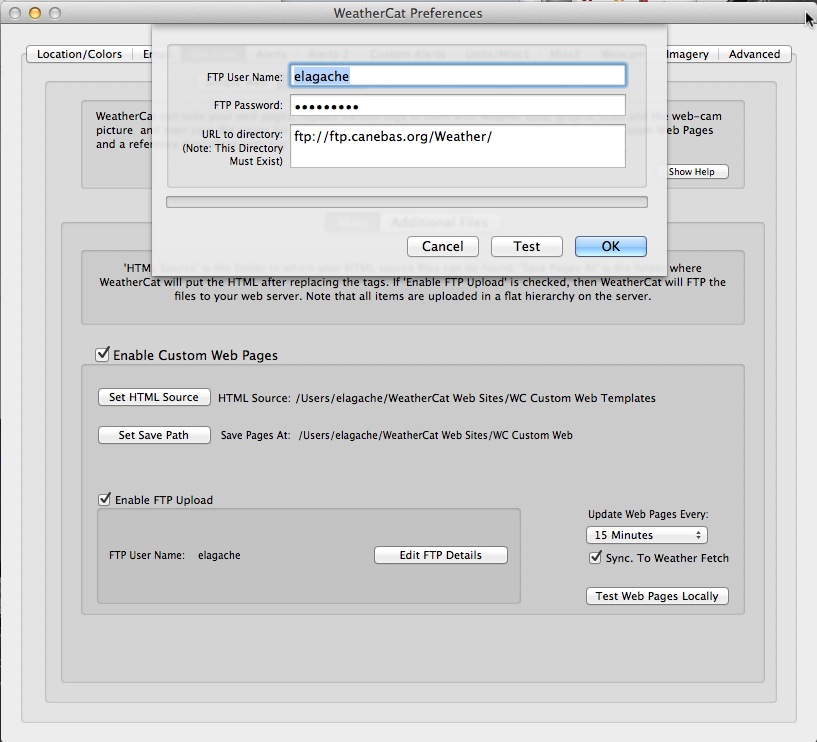Click the URL to directory text box
This screenshot has width=817, height=742.
[457, 146]
